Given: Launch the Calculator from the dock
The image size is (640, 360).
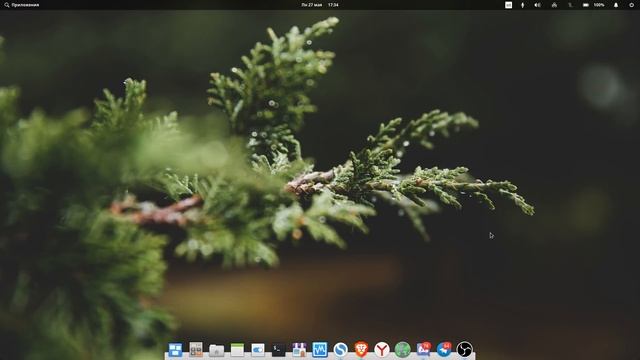Looking at the screenshot, I should 196,350.
